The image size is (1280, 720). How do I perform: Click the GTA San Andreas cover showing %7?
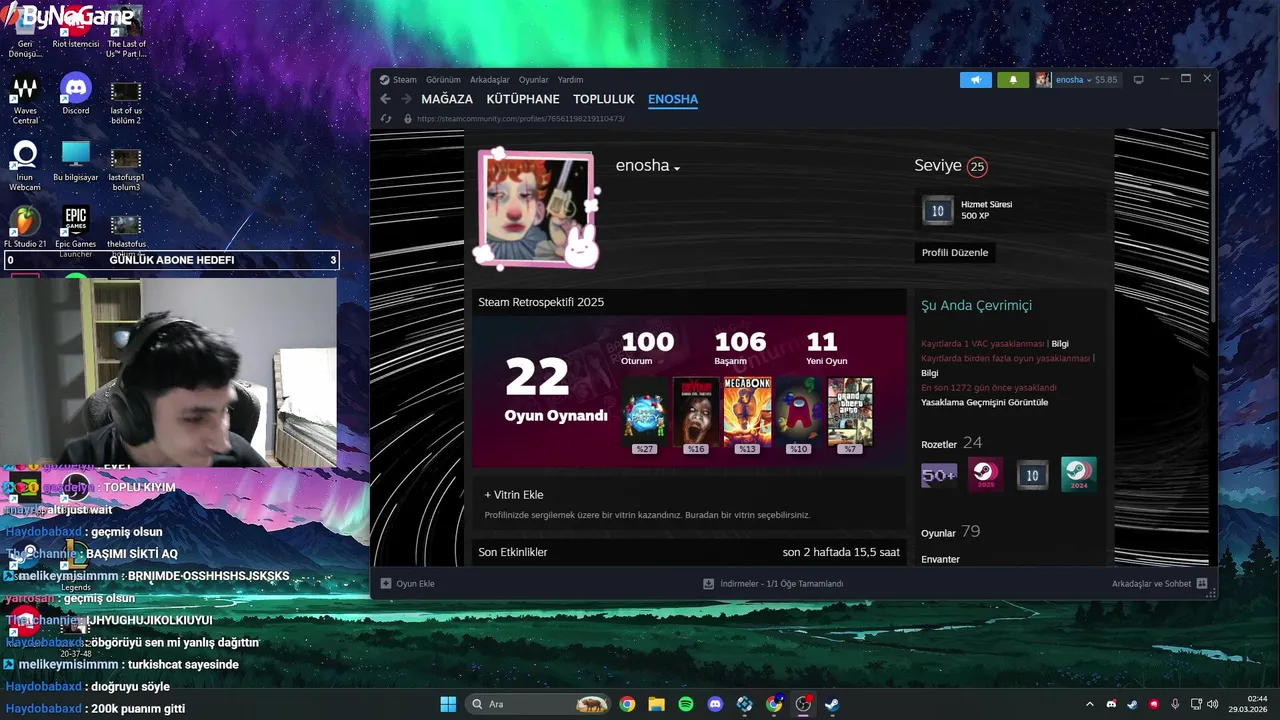pyautogui.click(x=850, y=410)
